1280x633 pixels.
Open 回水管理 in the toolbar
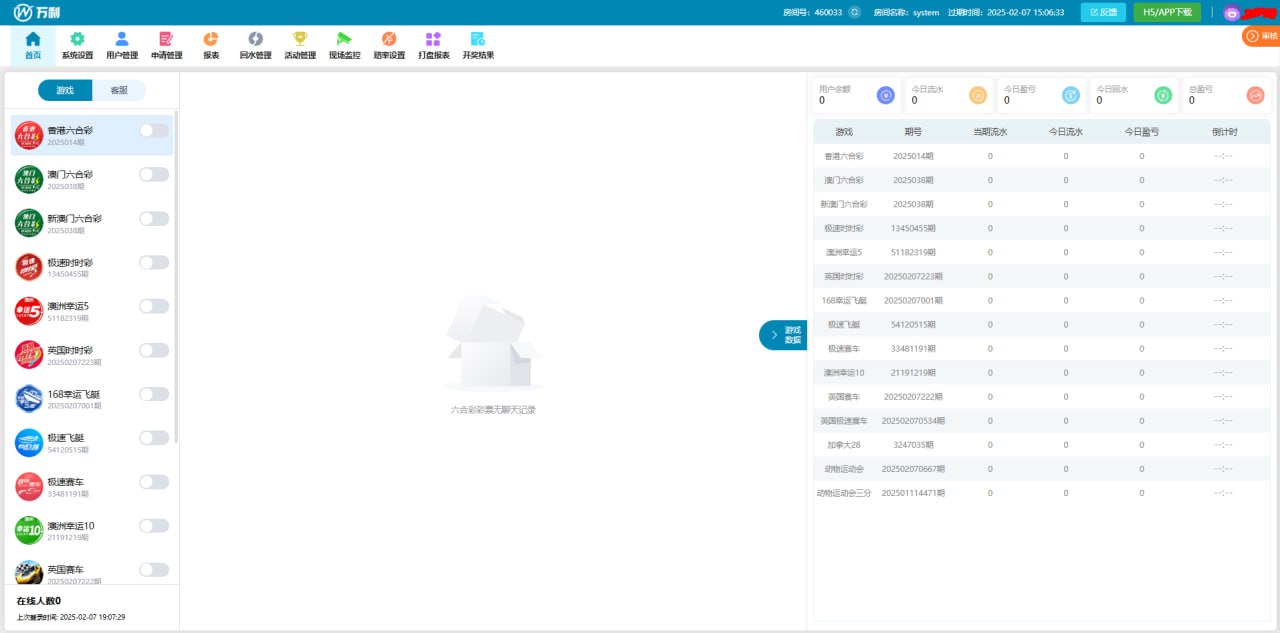(x=255, y=46)
